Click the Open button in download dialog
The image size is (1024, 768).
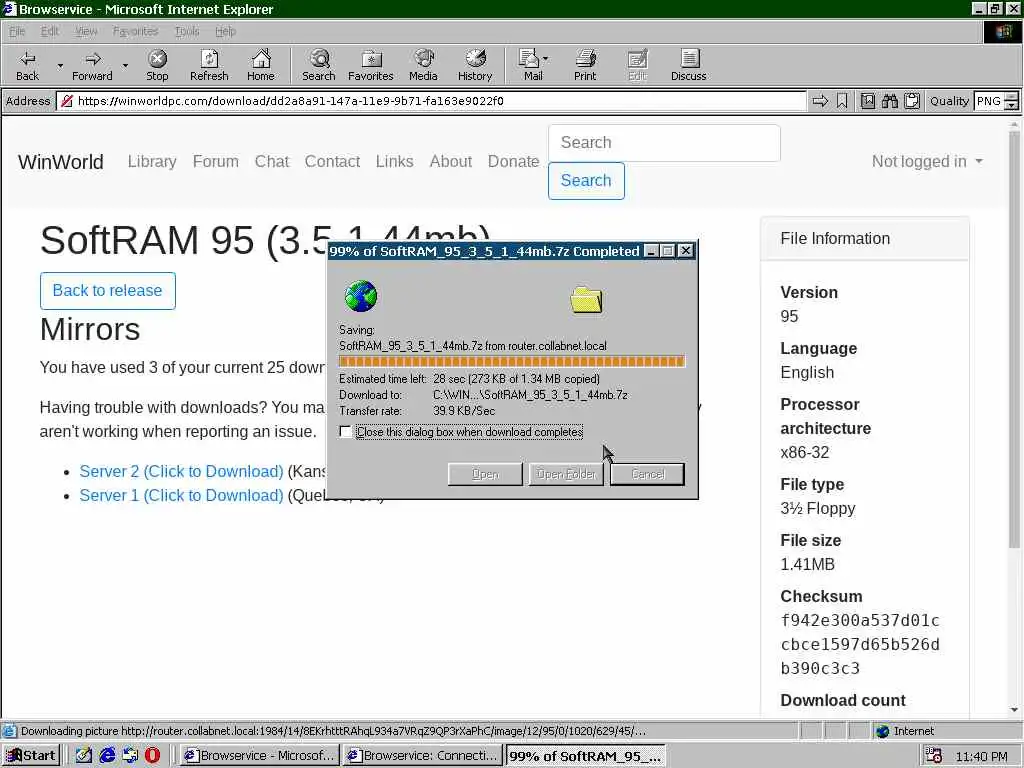[485, 474]
